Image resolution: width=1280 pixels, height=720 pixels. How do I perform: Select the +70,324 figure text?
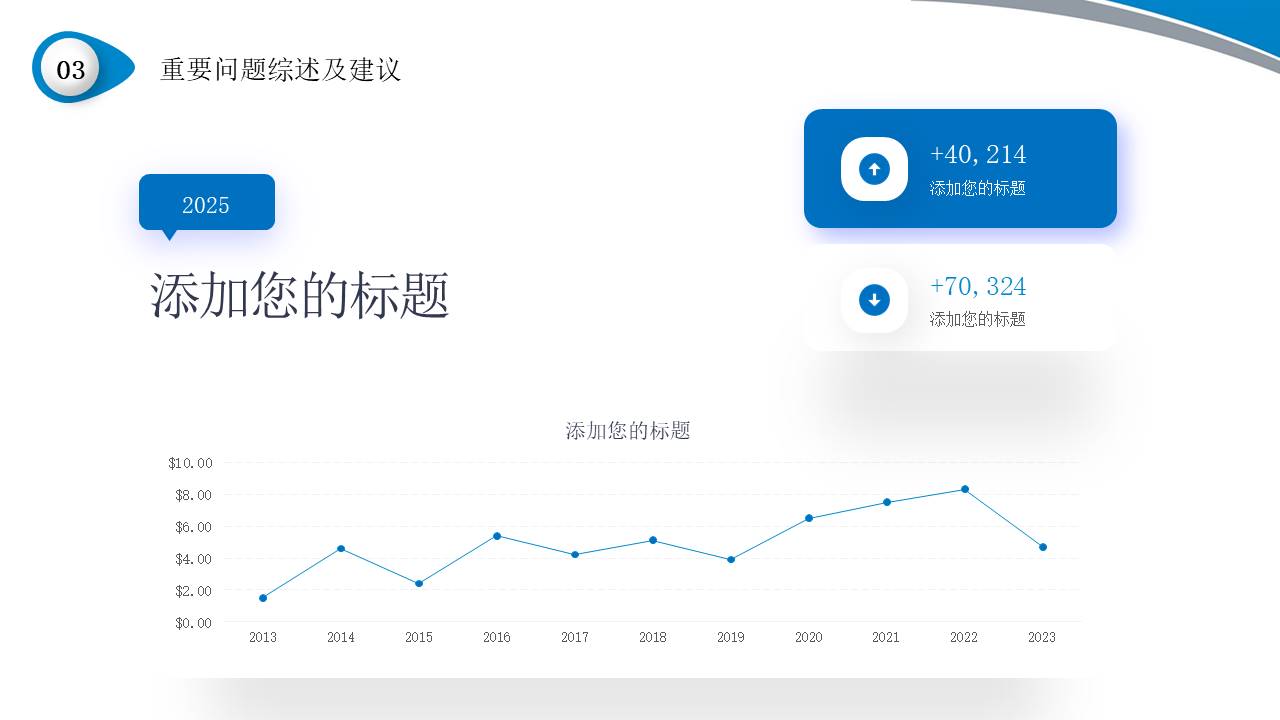977,286
